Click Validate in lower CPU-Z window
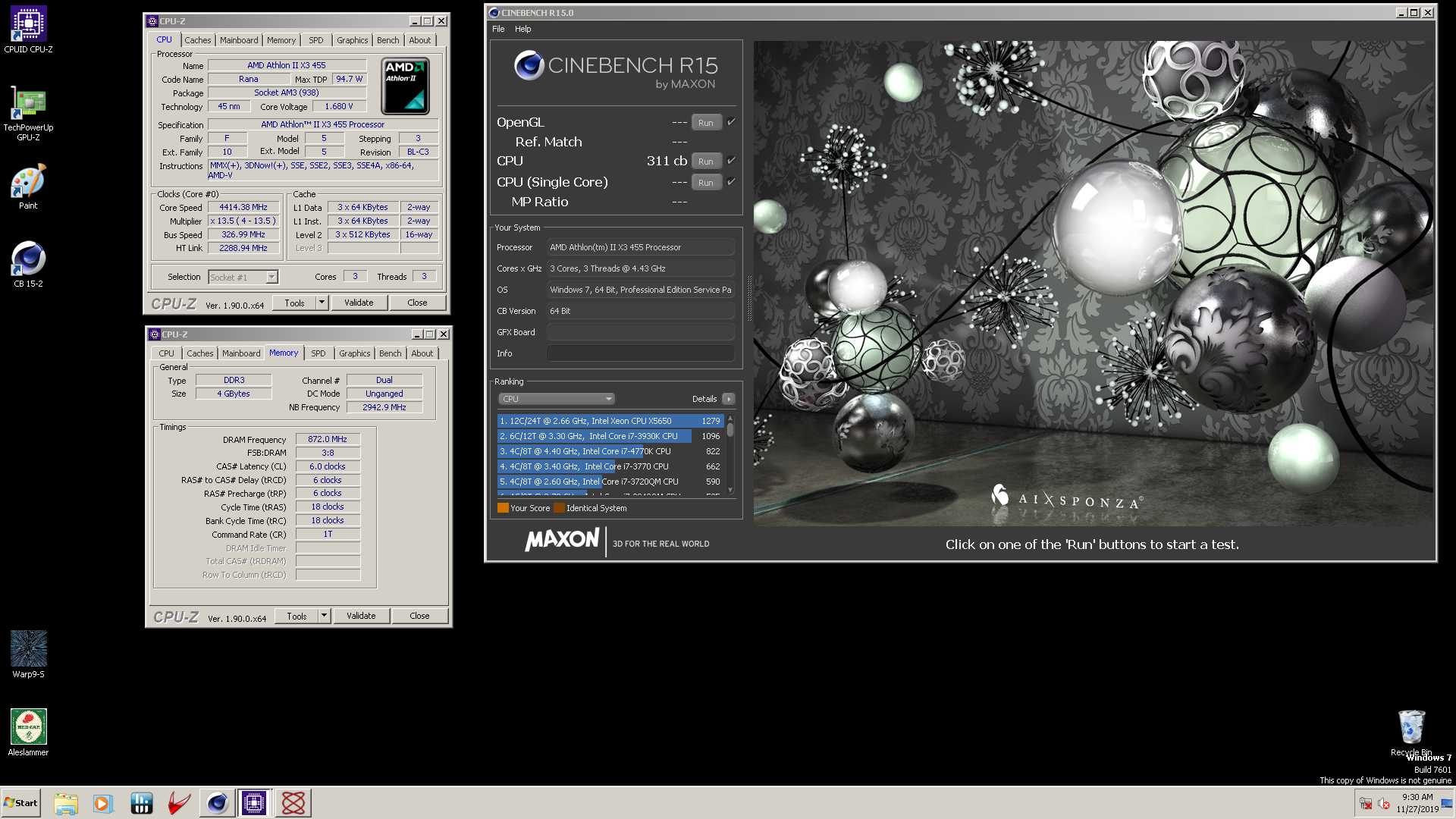Image resolution: width=1456 pixels, height=819 pixels. click(361, 616)
